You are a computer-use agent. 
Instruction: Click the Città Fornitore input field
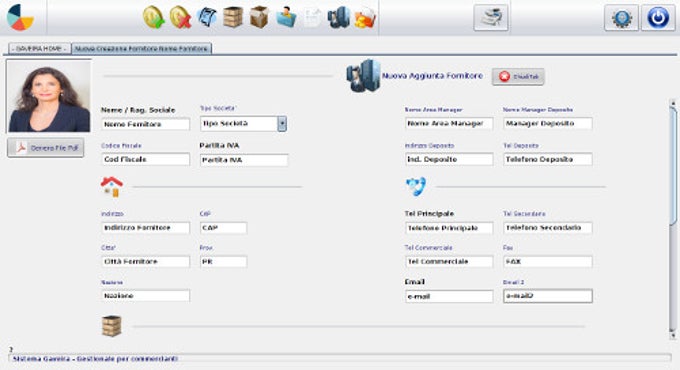click(x=145, y=262)
